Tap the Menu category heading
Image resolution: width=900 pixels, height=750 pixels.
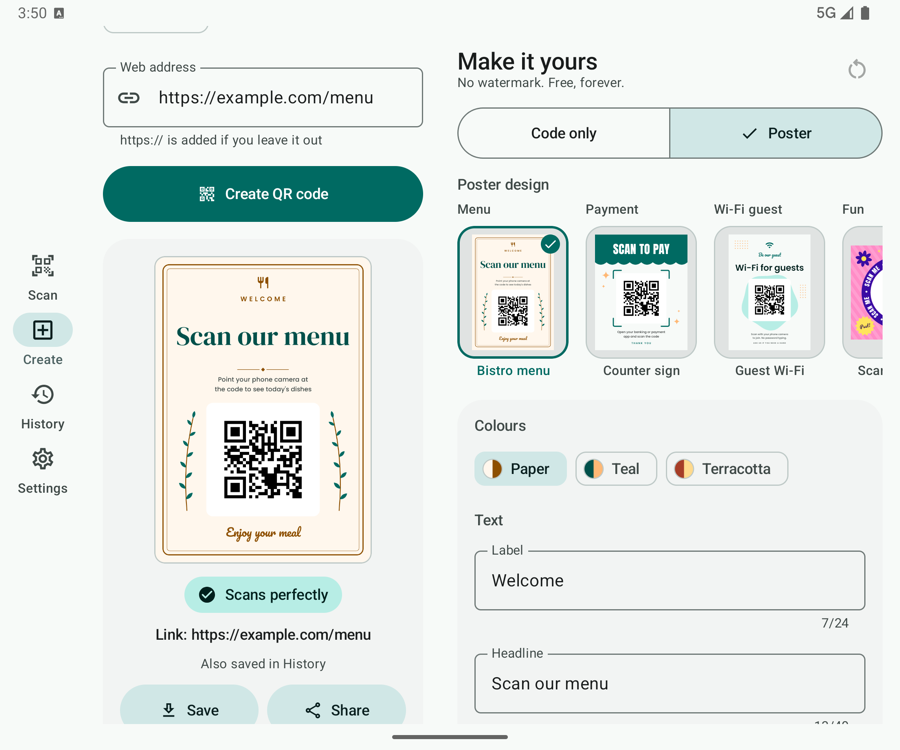coord(474,209)
